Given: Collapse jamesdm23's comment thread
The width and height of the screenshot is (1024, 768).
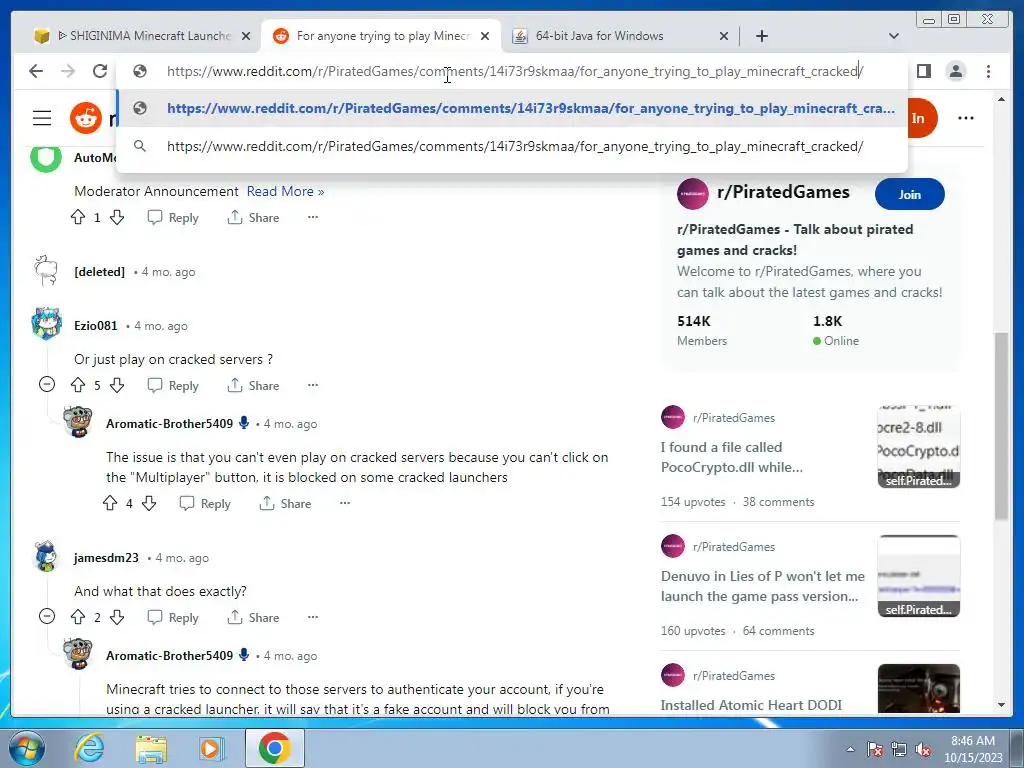Looking at the screenshot, I should [47, 616].
